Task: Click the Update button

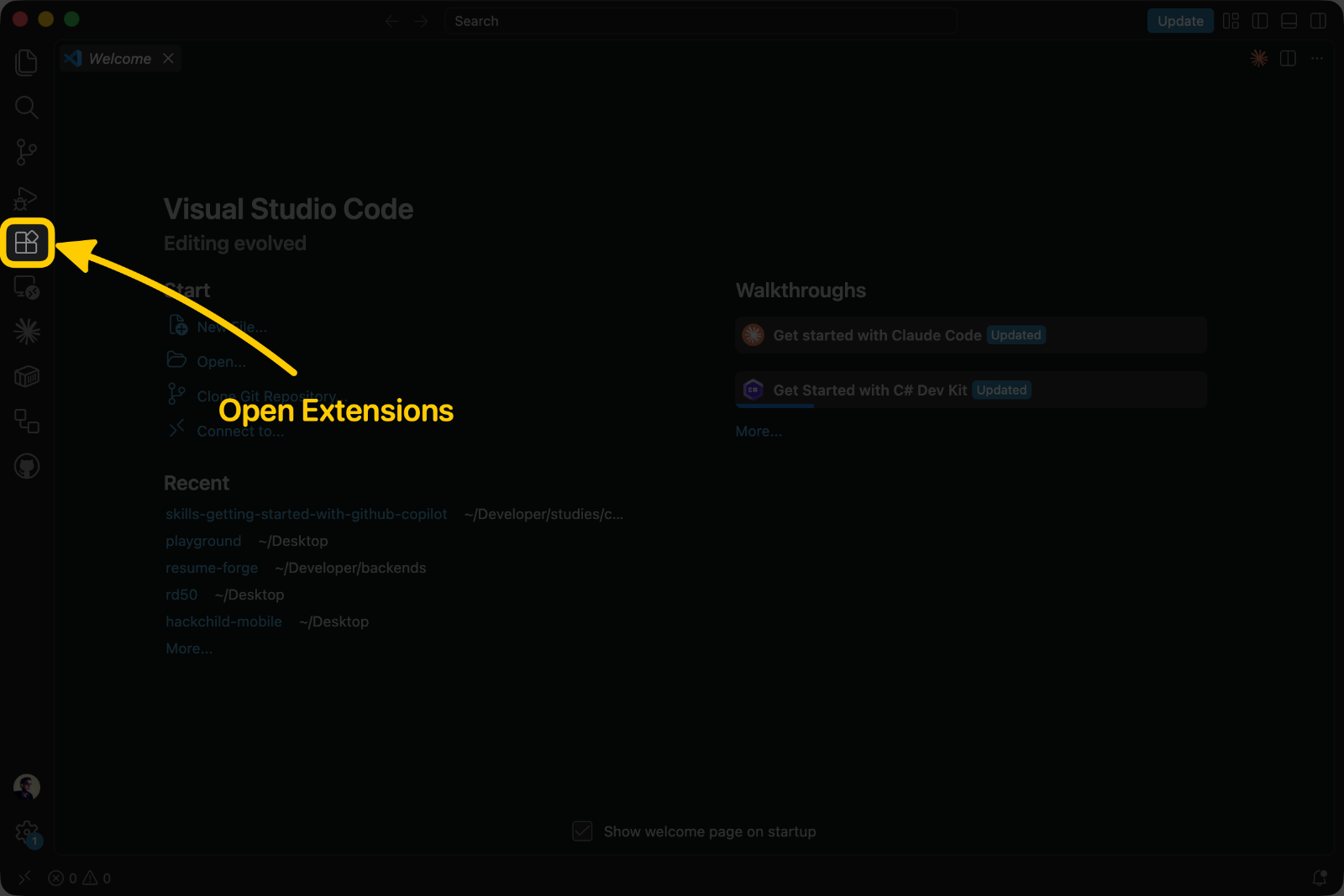Action: (1180, 21)
